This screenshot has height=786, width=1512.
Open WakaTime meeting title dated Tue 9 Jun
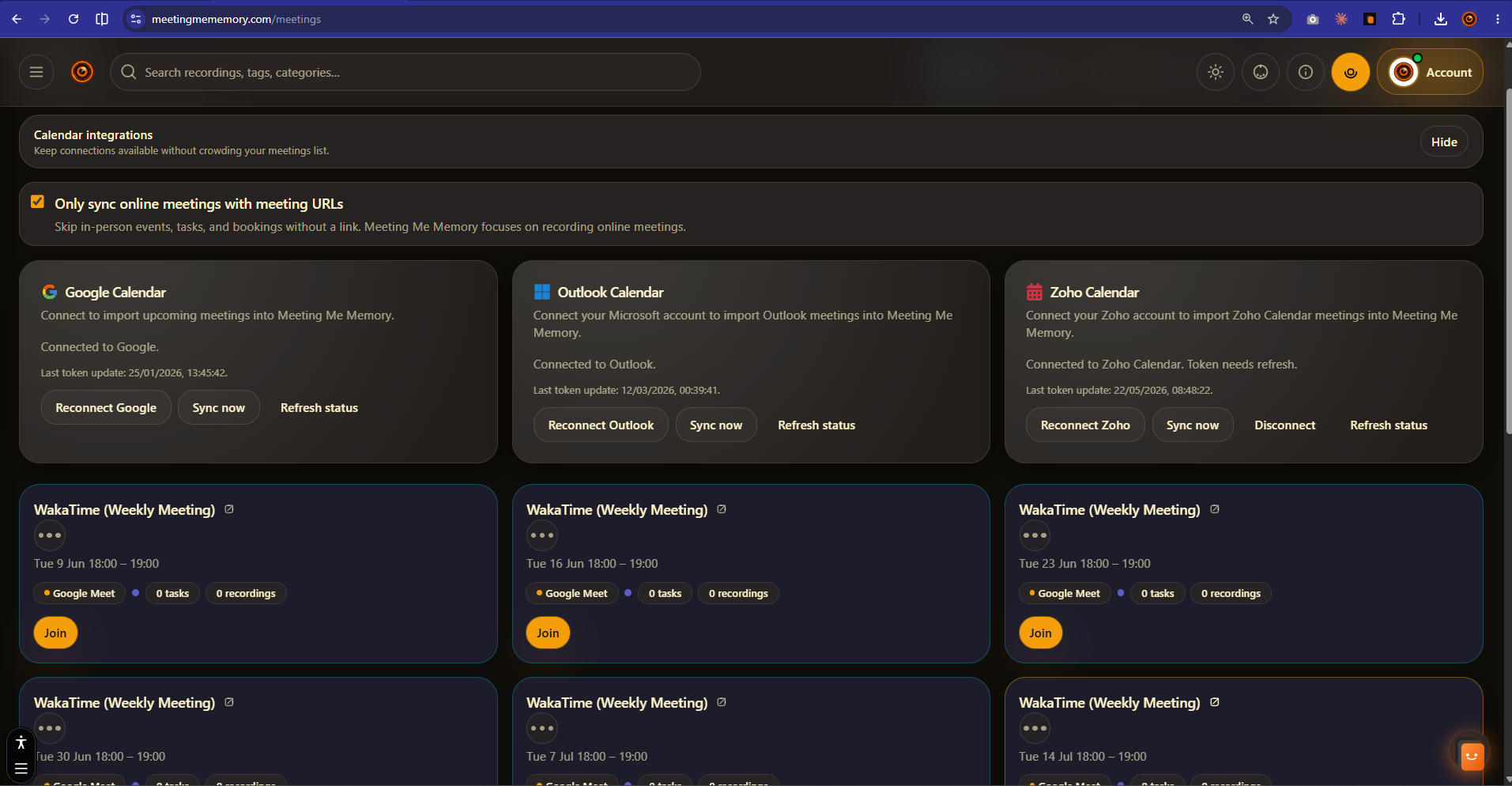click(x=124, y=509)
